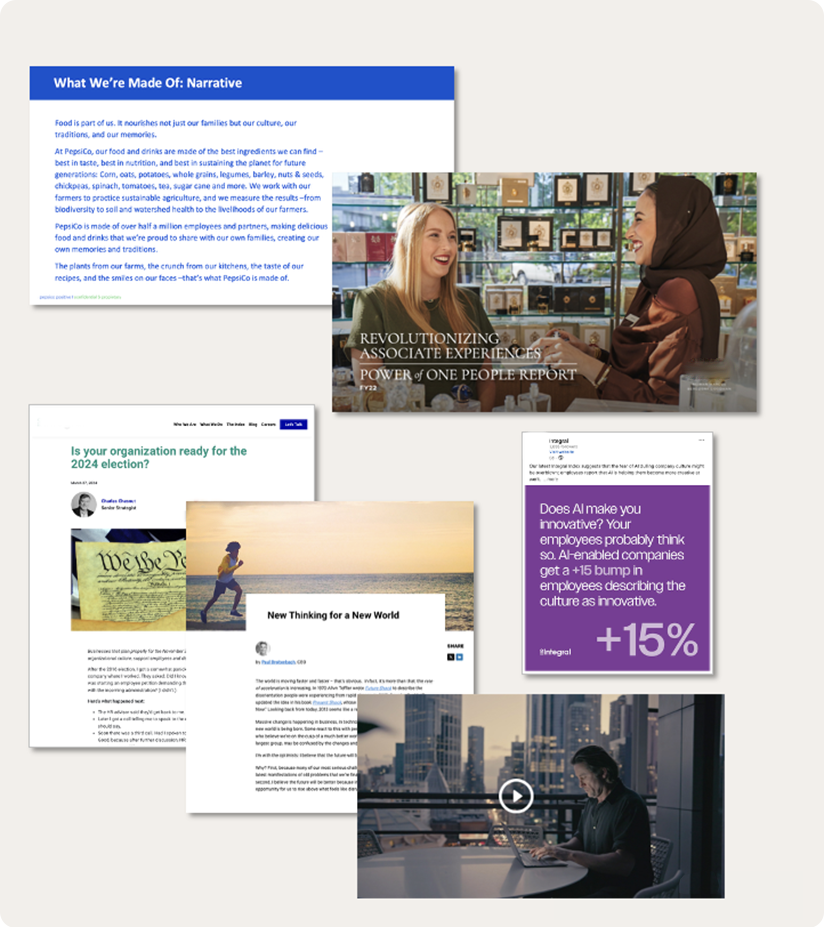Click the Senior Strategist author name link
The image size is (824, 927).
[x=118, y=501]
